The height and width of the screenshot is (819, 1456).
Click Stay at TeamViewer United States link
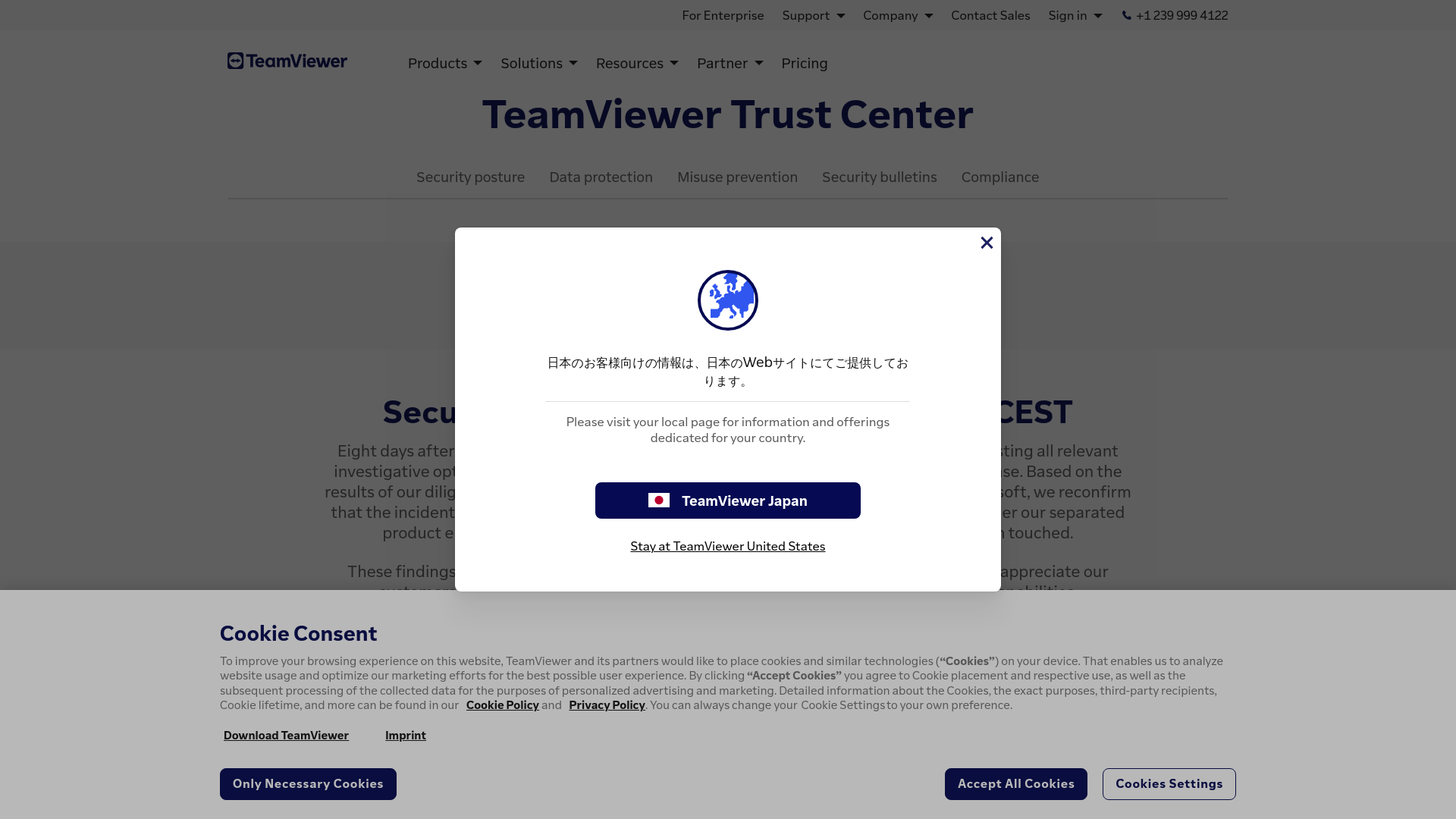[727, 545]
